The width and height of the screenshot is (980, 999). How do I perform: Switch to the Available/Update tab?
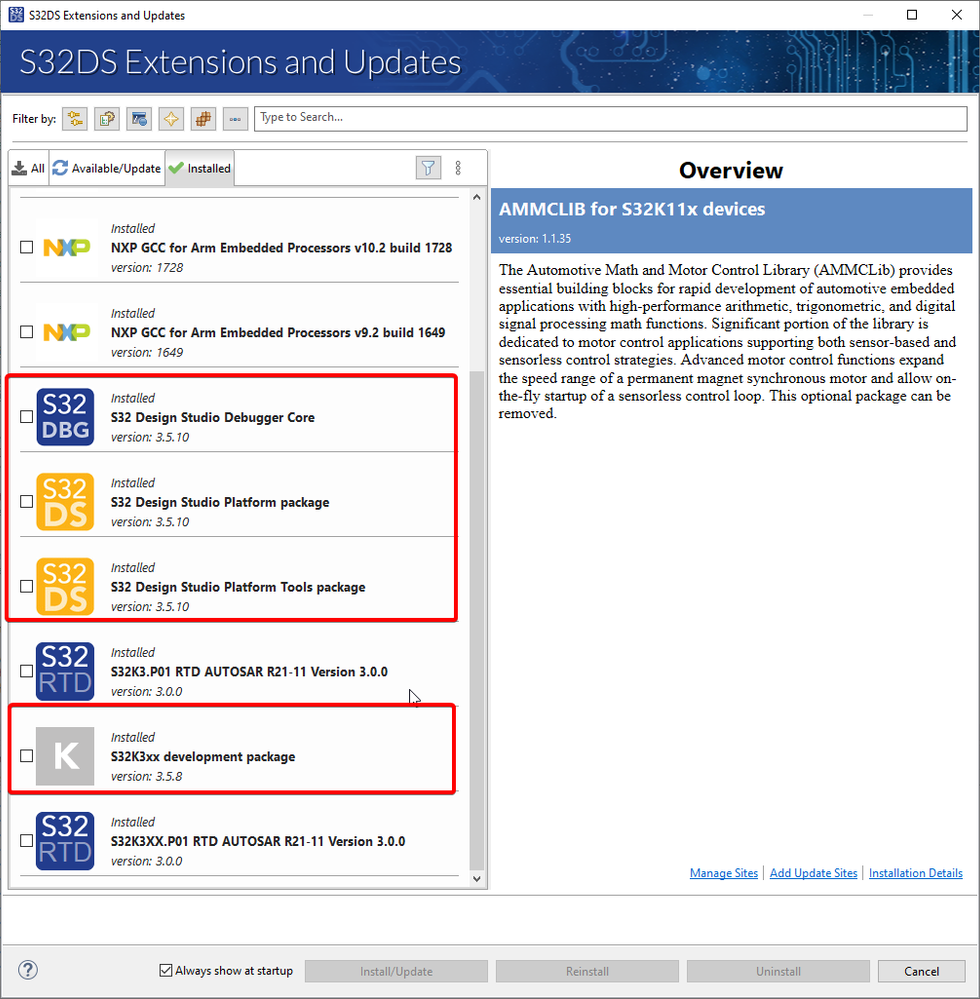click(x=107, y=168)
